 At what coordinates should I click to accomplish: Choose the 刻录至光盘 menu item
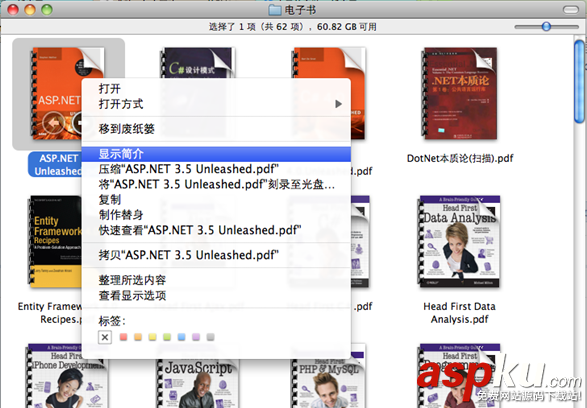point(216,185)
